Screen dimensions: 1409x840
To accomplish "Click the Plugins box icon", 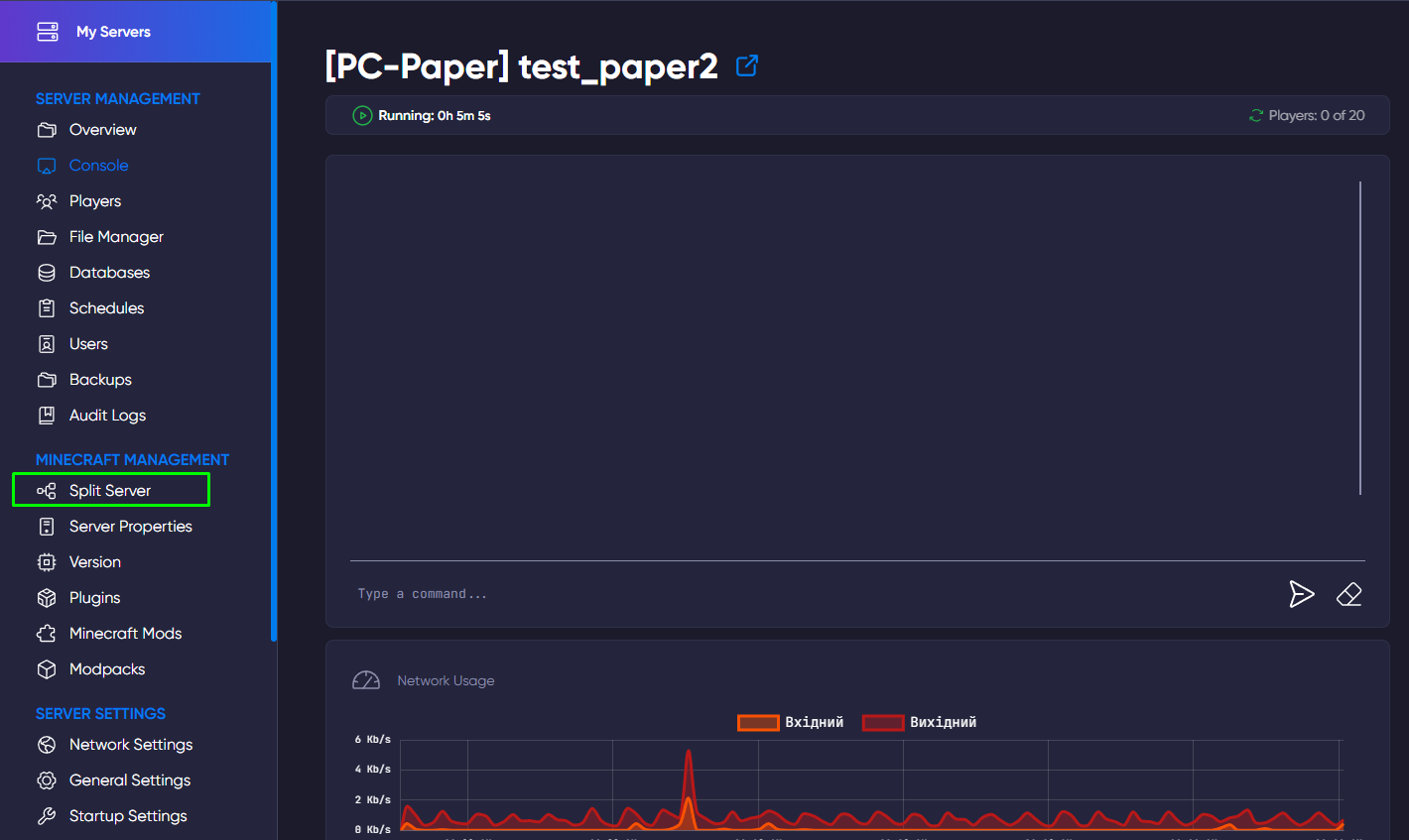I will pyautogui.click(x=47, y=597).
